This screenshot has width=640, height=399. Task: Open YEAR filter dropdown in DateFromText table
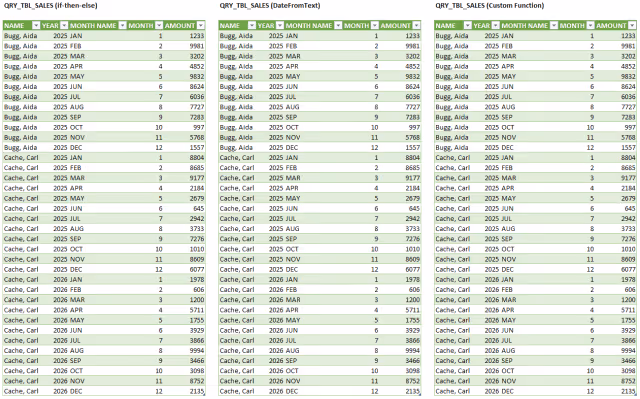tap(280, 26)
